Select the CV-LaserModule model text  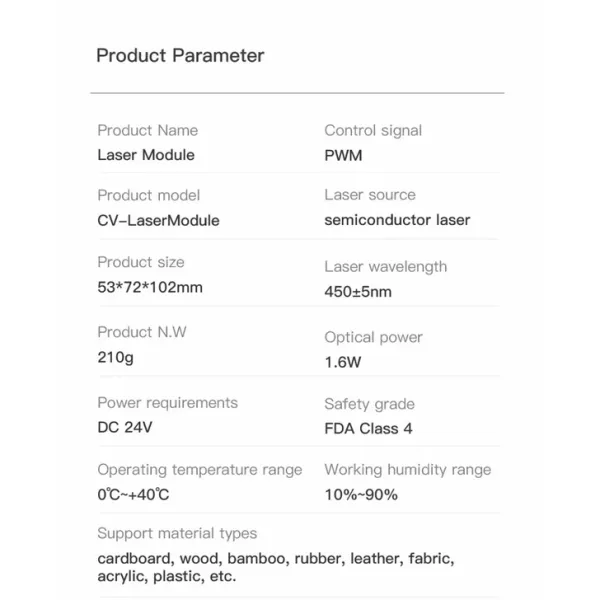(158, 220)
